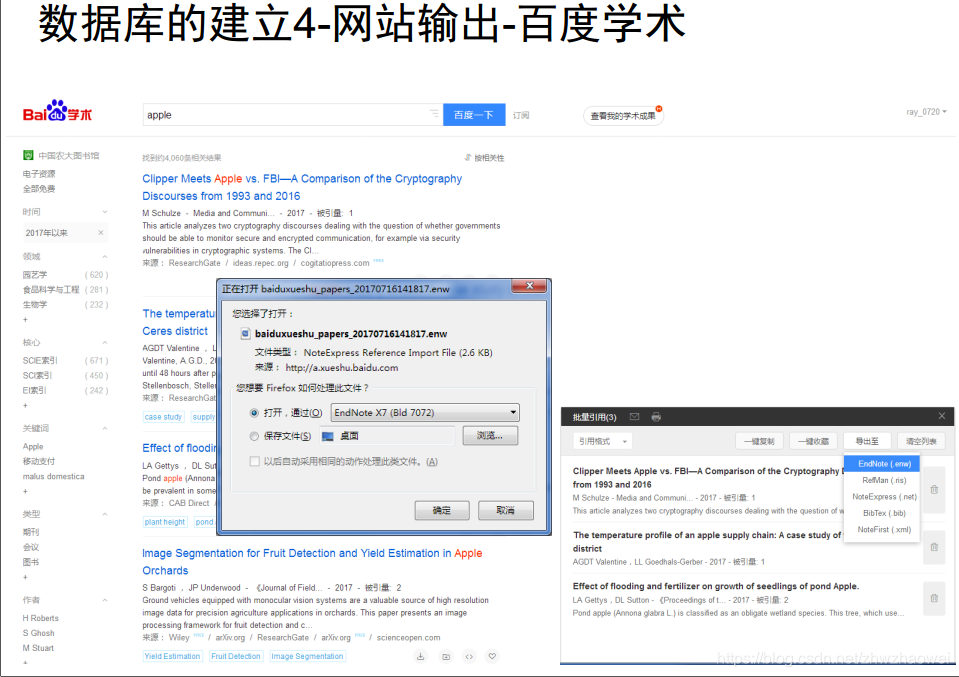Choose NoteExpress (.net) export option
The height and width of the screenshot is (677, 959).
884,497
